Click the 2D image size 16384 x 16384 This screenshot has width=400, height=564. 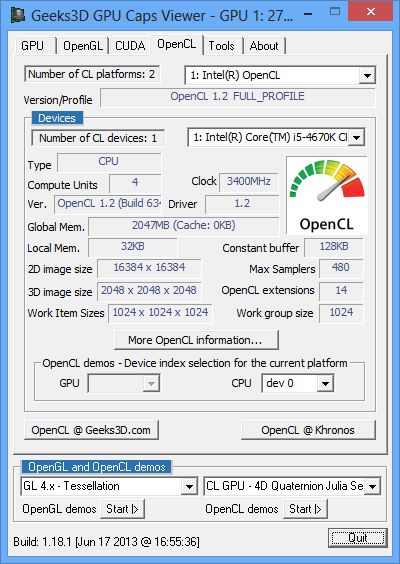[149, 268]
